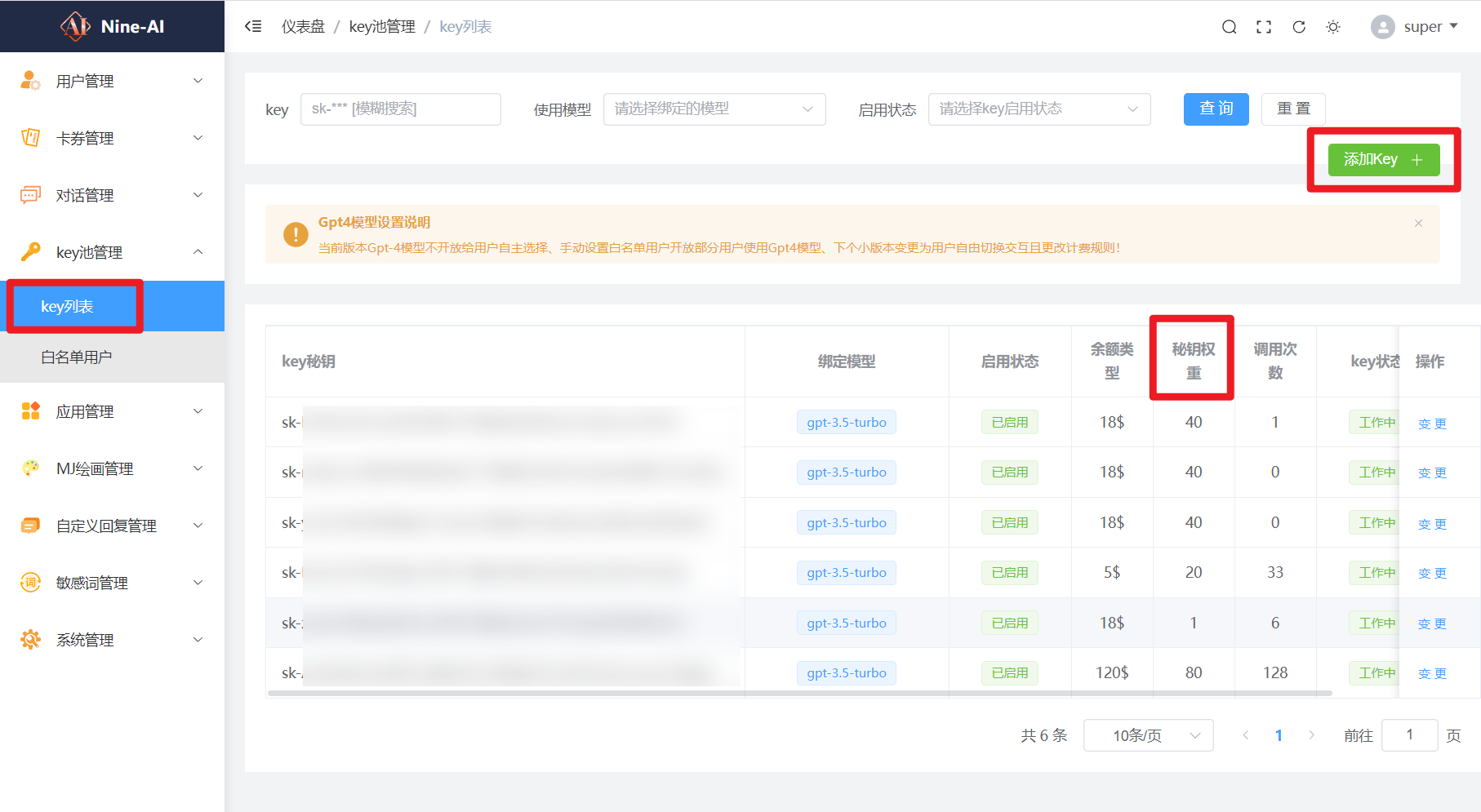Open the 10条/页 page size selector
The height and width of the screenshot is (812, 1481).
pyautogui.click(x=1148, y=735)
